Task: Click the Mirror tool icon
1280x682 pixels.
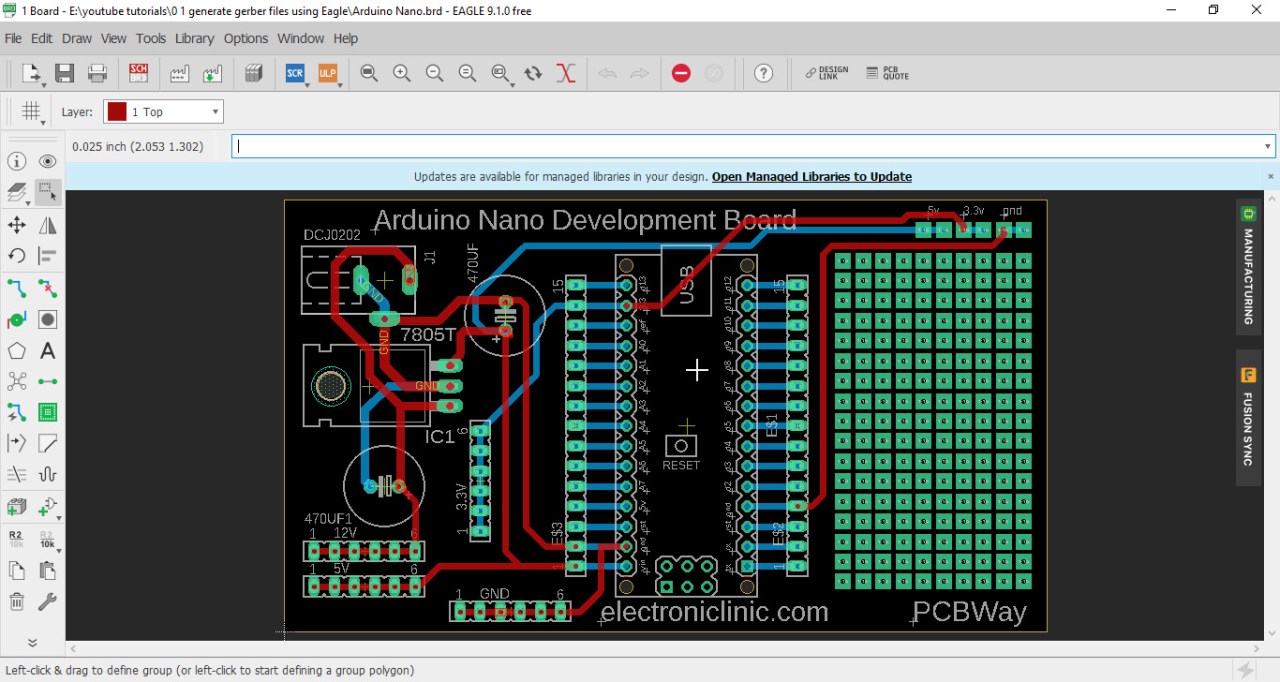Action: [47, 225]
